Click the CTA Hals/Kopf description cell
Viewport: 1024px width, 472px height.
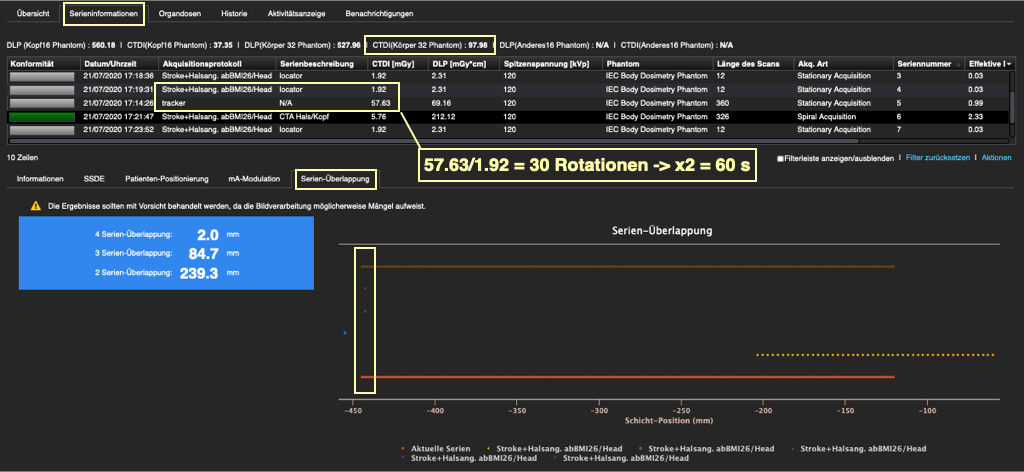pyautogui.click(x=302, y=117)
